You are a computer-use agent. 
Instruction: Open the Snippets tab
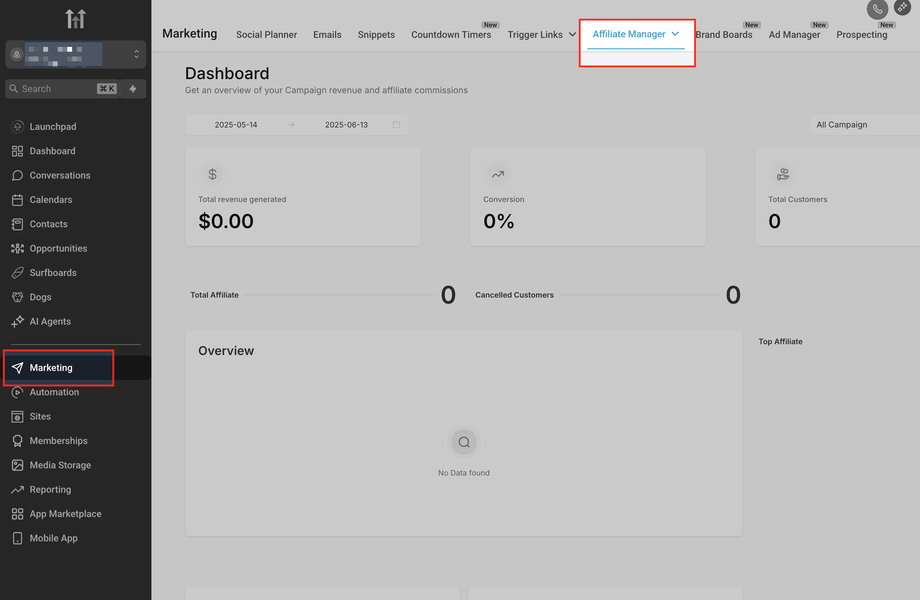[x=376, y=35]
